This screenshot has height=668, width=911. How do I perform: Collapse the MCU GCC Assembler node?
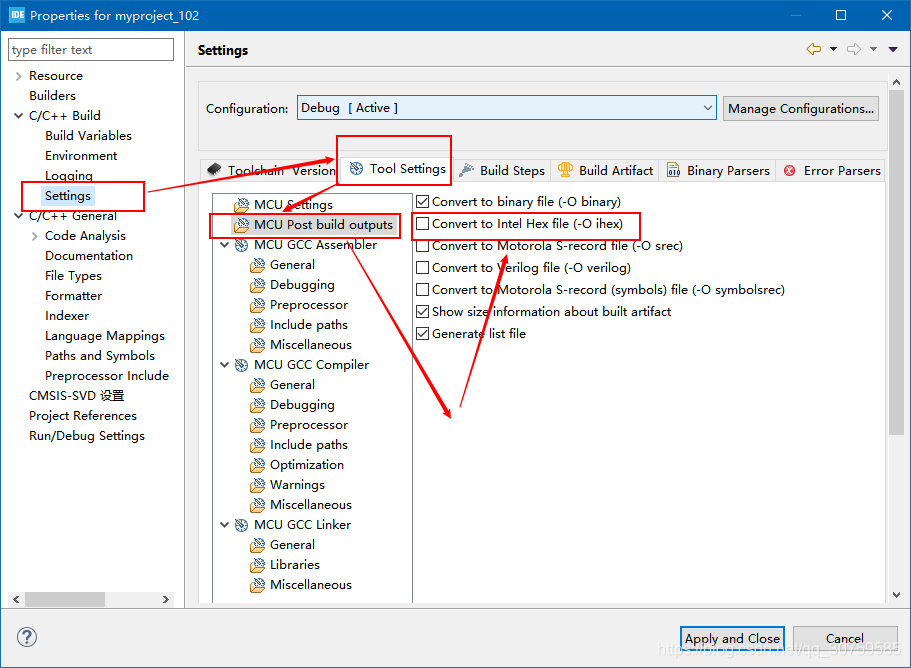pyautogui.click(x=225, y=245)
